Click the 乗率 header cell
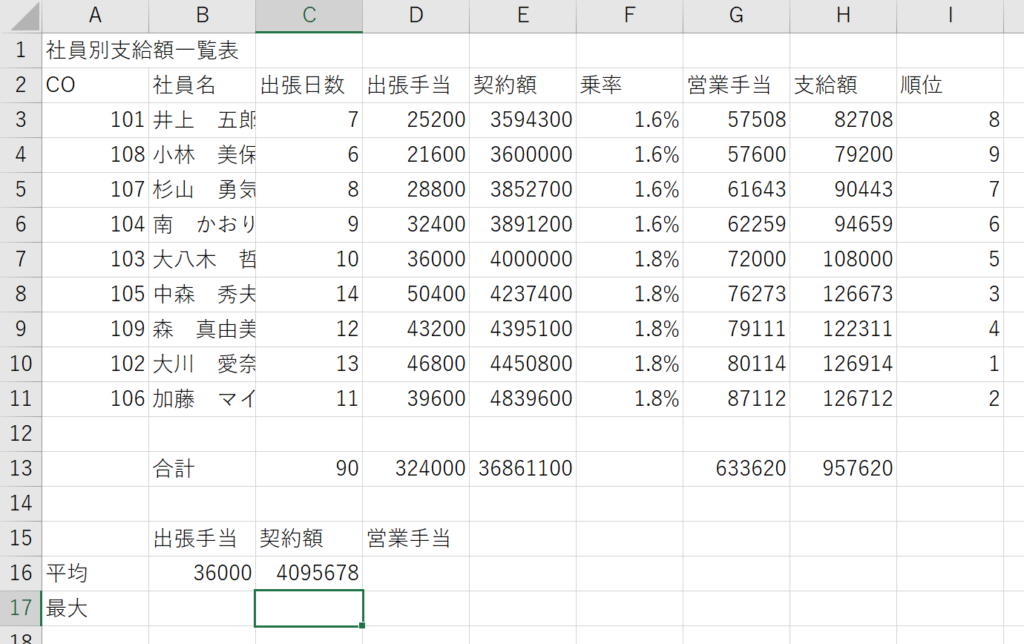 (630, 85)
